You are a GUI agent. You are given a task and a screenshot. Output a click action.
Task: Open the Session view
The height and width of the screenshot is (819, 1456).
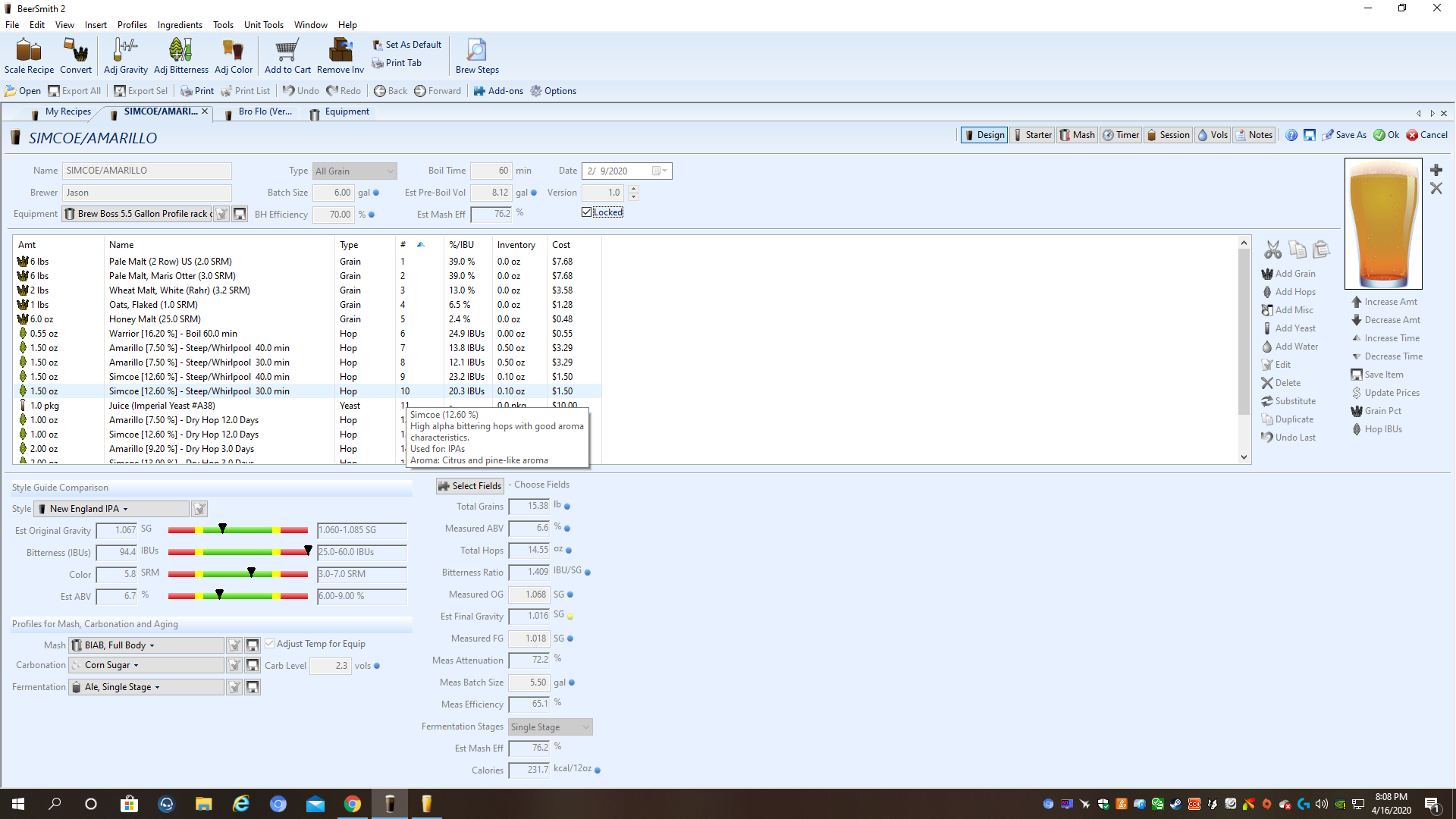(1168, 135)
